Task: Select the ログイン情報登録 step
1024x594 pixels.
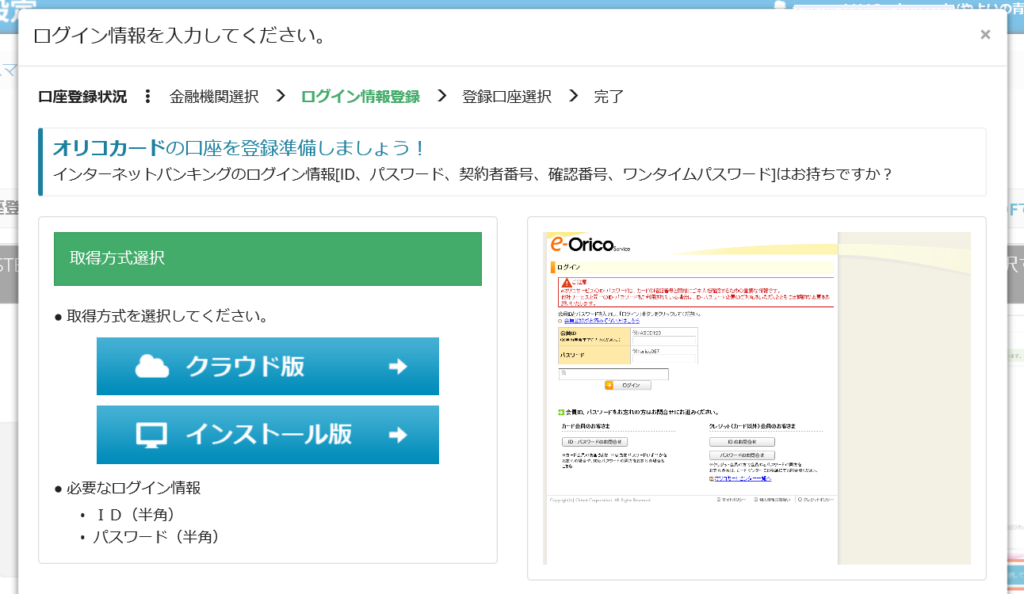Action: point(360,97)
